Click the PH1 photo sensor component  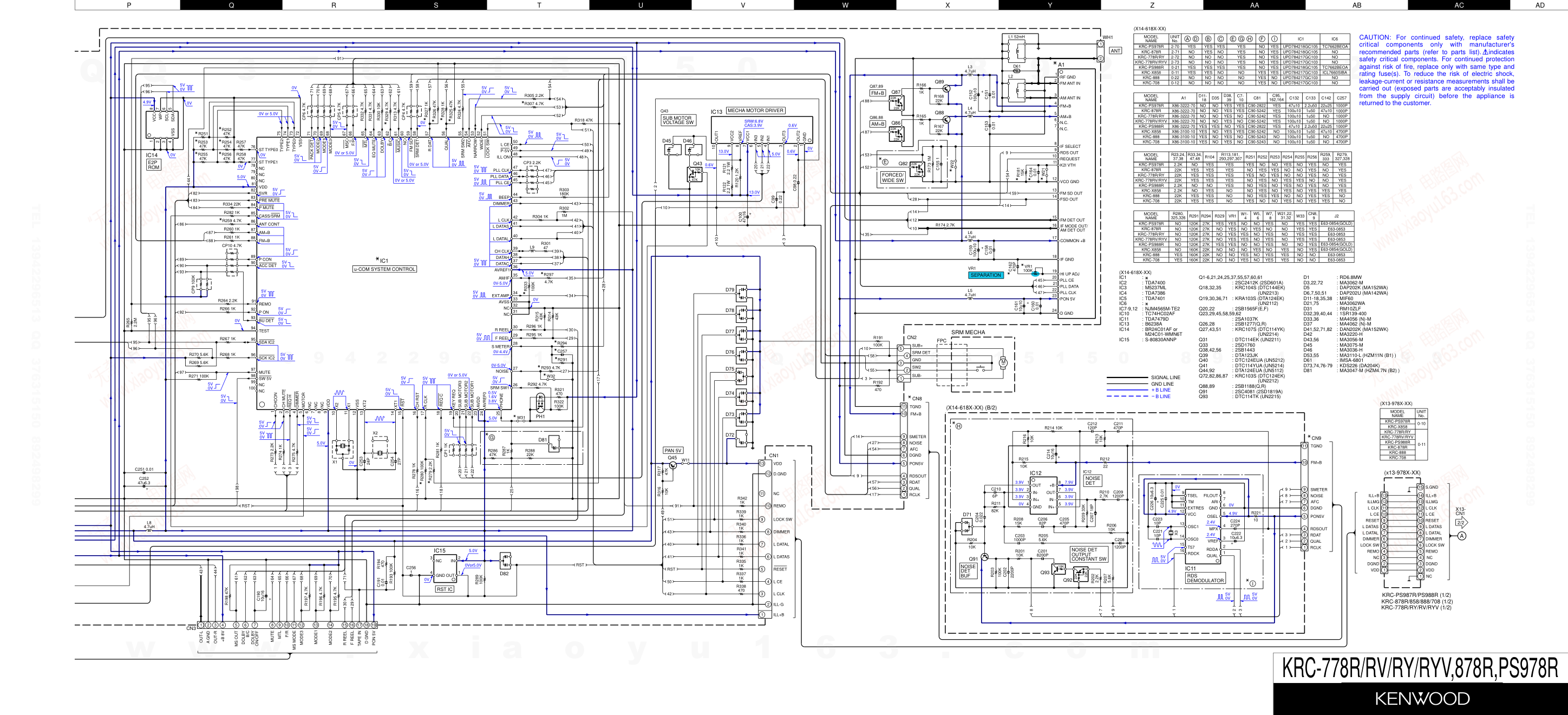[x=540, y=403]
